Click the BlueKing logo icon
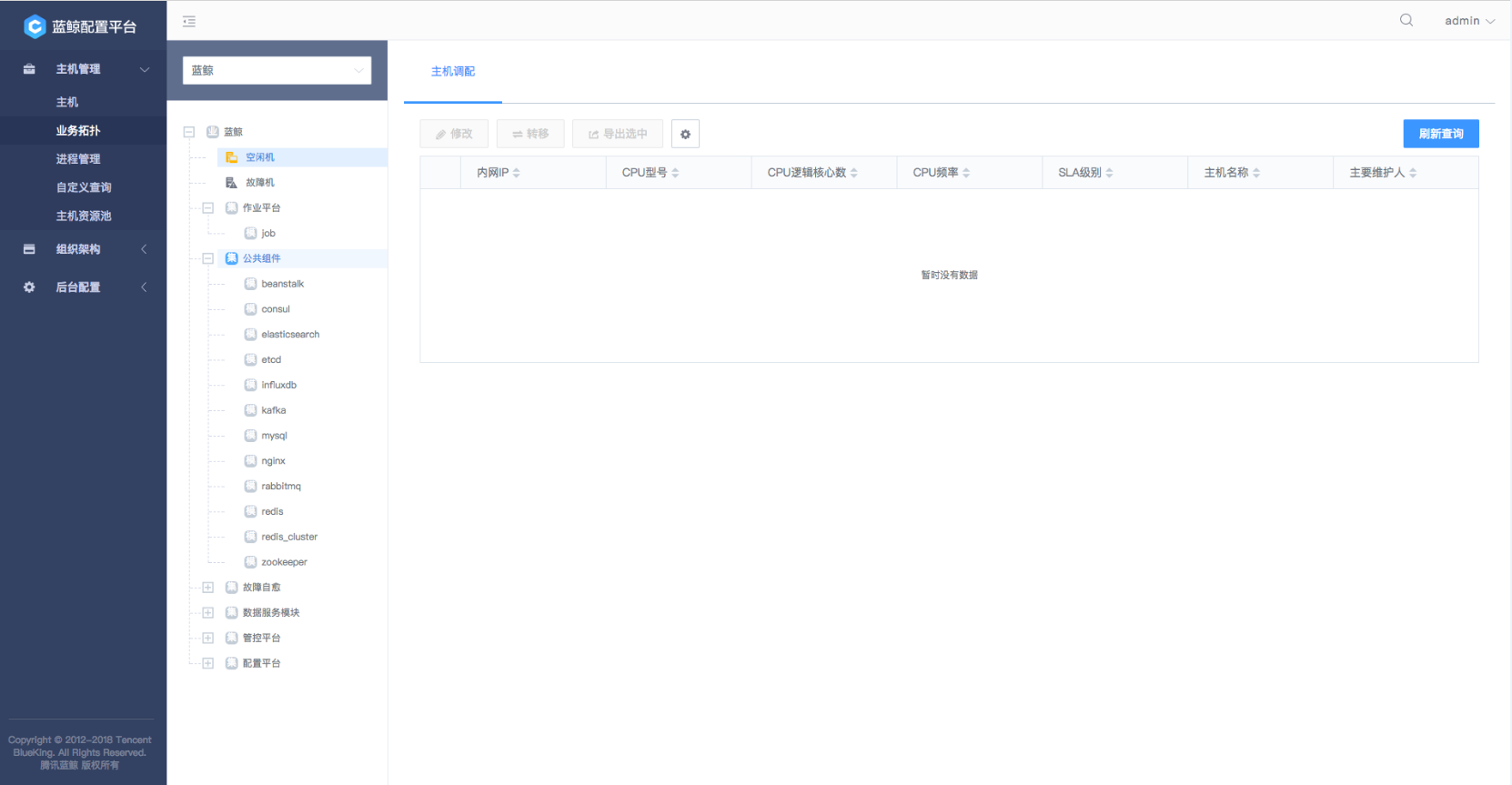Viewport: 1512px width, 785px height. [x=34, y=26]
